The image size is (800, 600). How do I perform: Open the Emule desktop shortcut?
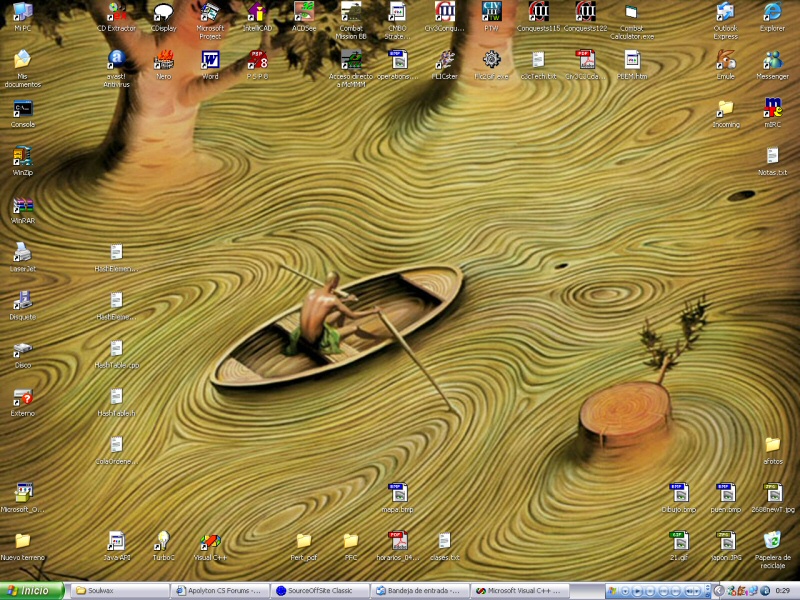click(725, 60)
